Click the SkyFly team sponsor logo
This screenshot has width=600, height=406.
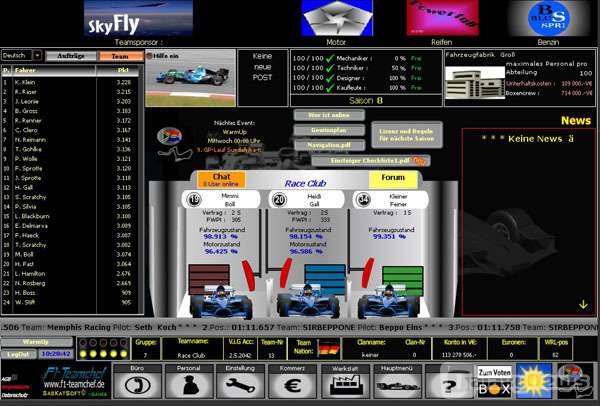138,18
